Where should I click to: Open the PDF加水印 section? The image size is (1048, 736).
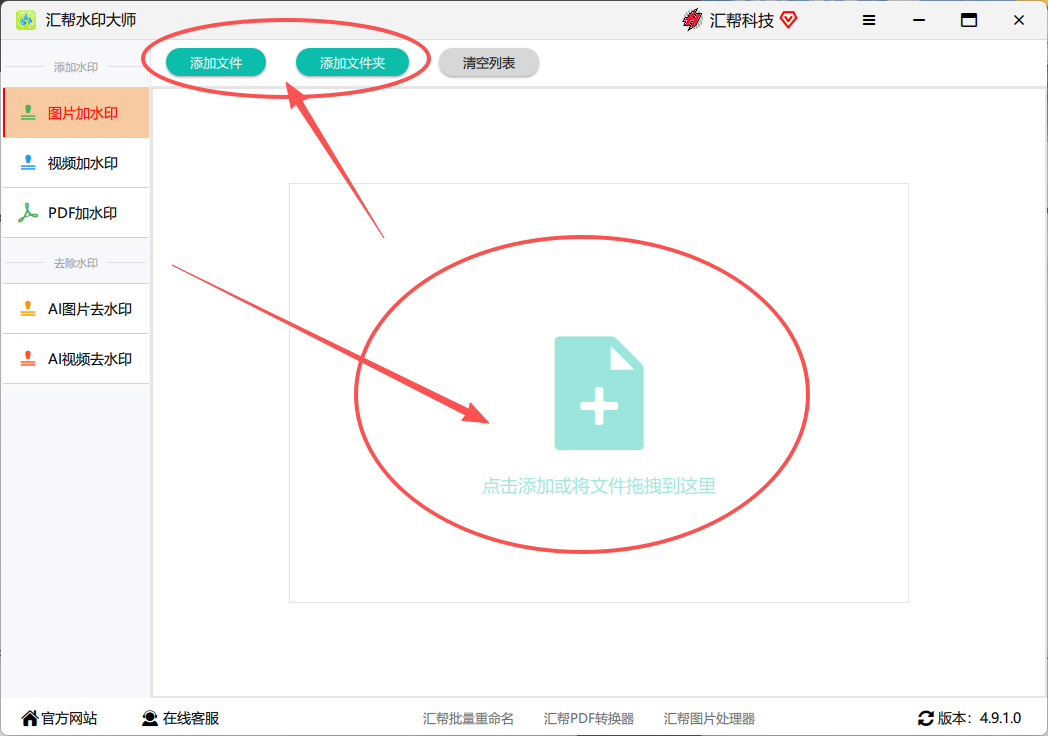[x=76, y=213]
